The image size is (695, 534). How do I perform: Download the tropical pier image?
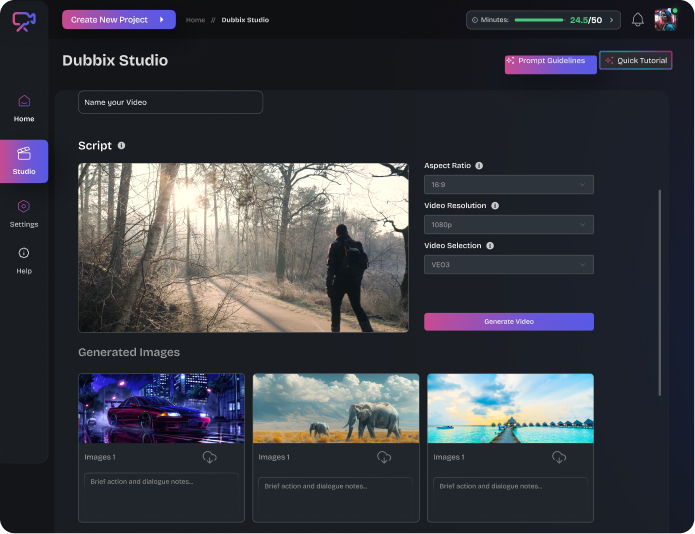coord(559,457)
